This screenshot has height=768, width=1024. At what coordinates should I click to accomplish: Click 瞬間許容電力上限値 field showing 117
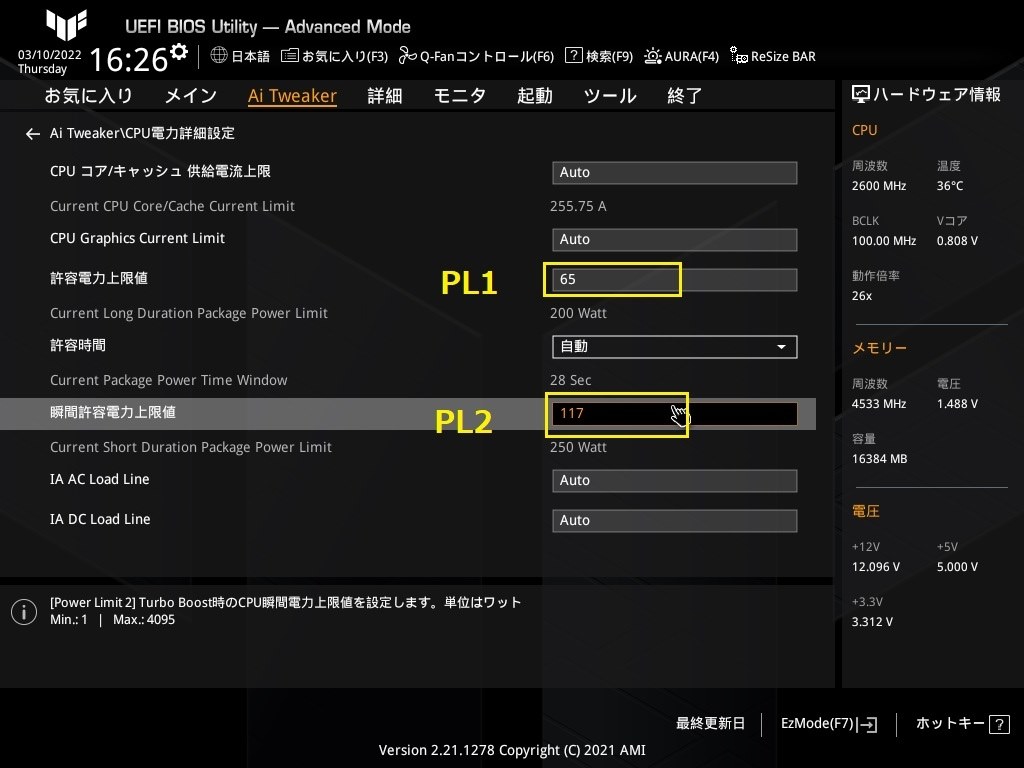point(675,413)
